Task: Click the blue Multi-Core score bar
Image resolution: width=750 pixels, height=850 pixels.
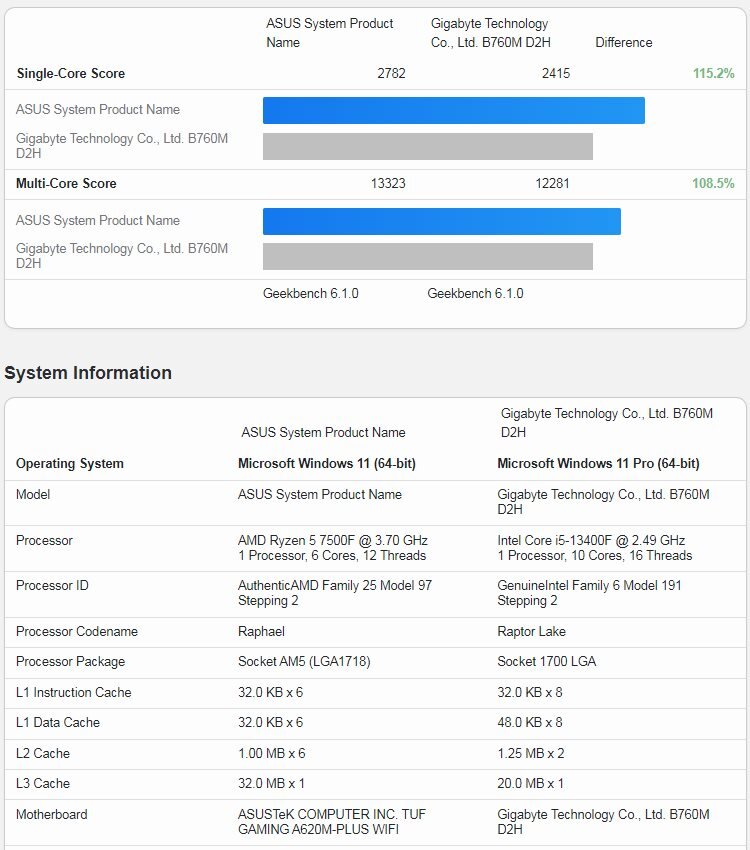Action: 442,221
